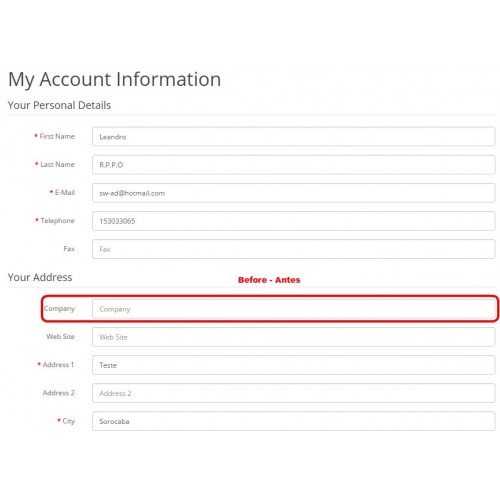Click the Telephone number field
This screenshot has height=500, width=500.
[293, 221]
